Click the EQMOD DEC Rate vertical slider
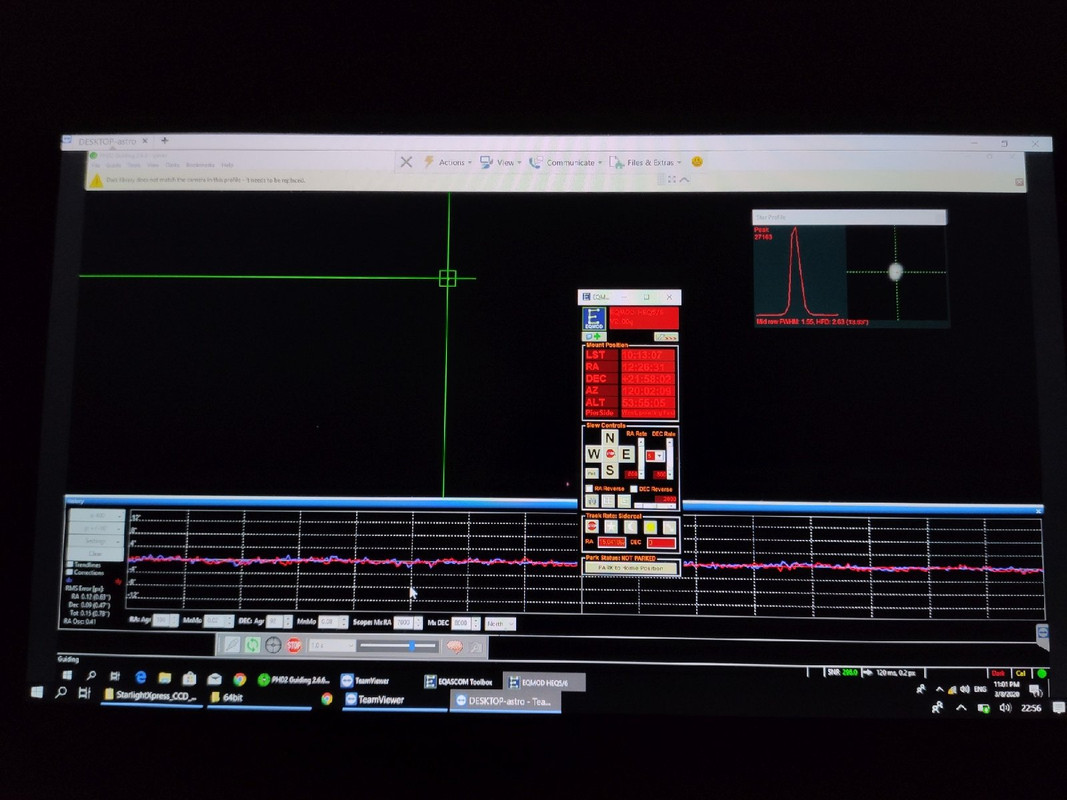 670,458
